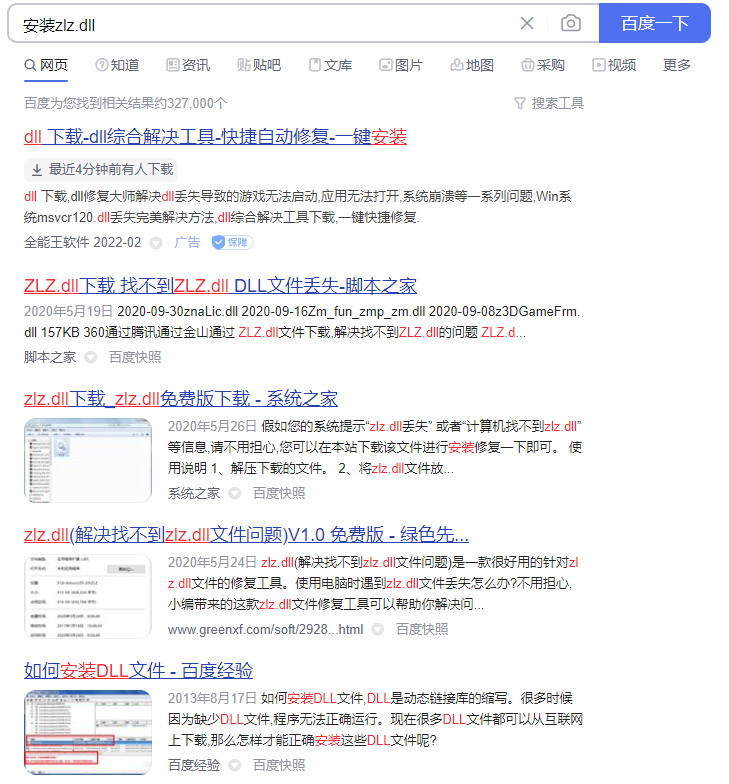Expand dropdown beside 全能王软件 2022-02
Image resolution: width=729 pixels, height=784 pixels.
click(156, 243)
